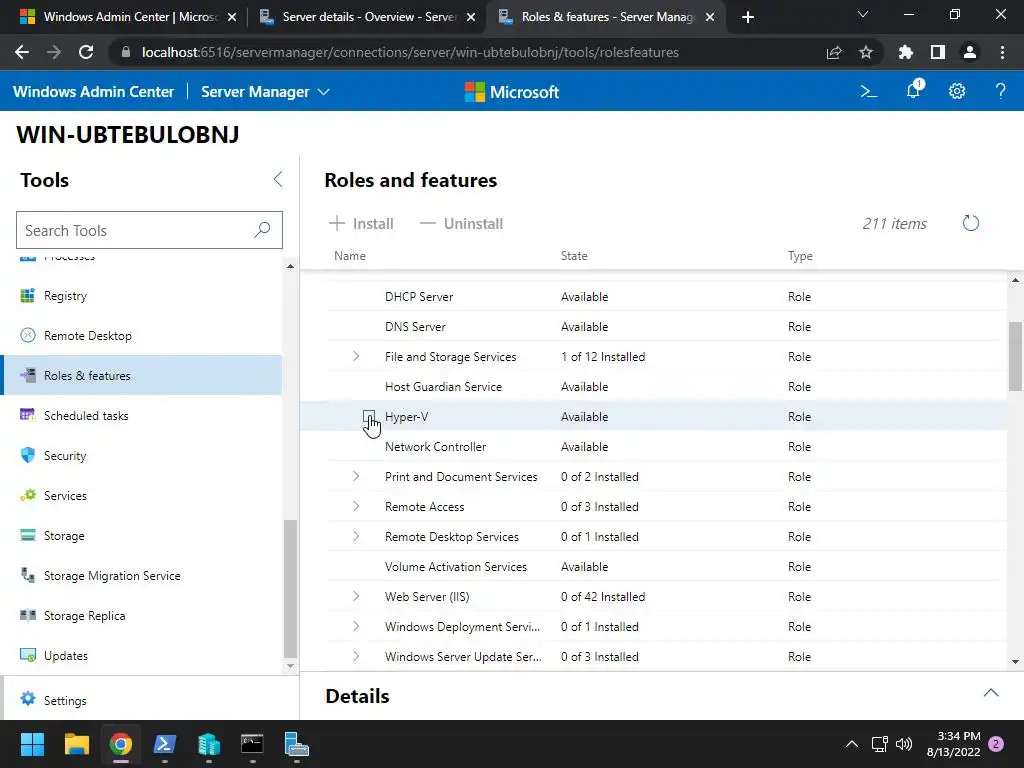
Task: Click the Search Tools input field
Action: [149, 230]
